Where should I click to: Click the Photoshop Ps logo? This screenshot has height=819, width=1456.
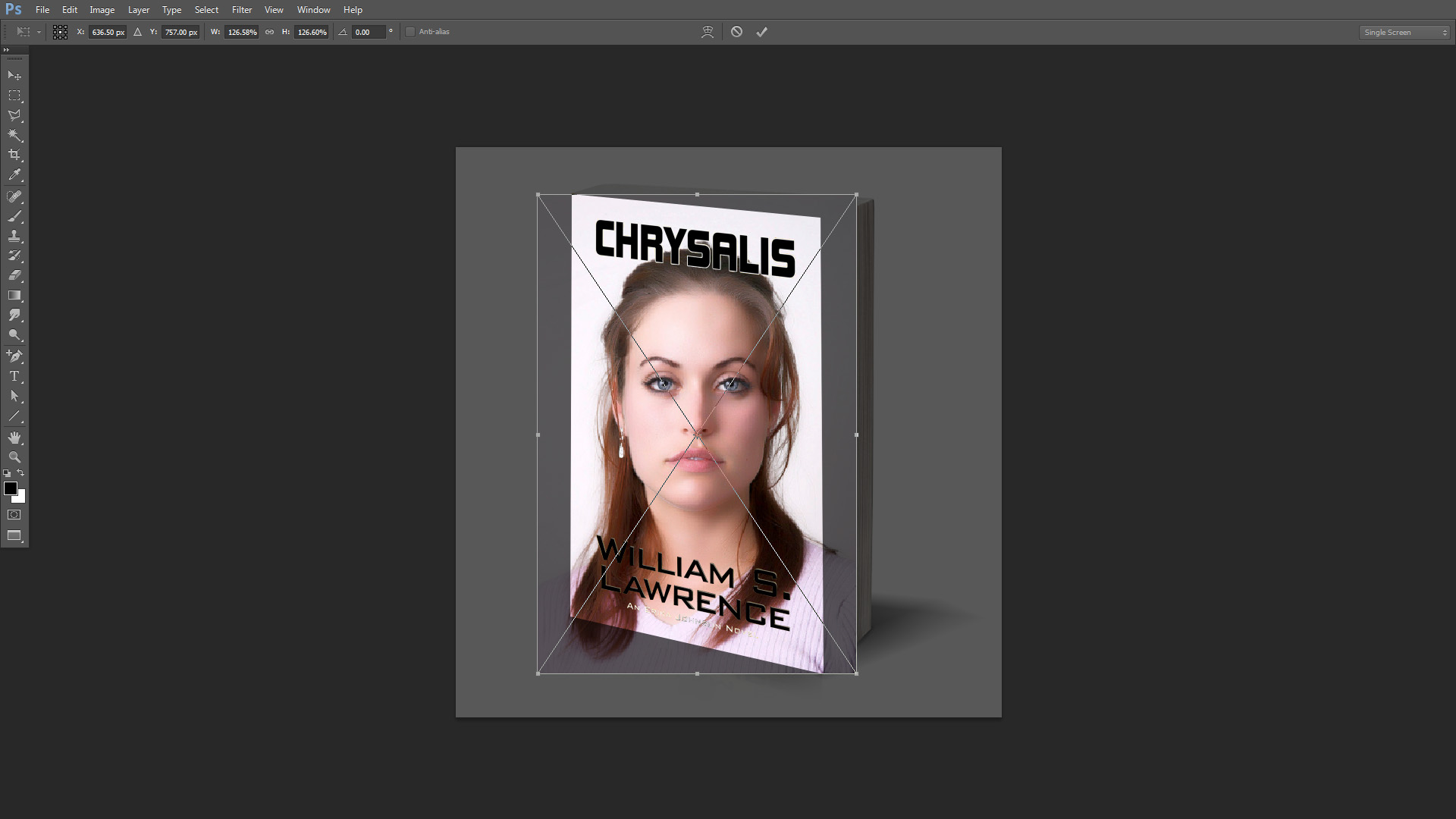click(14, 10)
